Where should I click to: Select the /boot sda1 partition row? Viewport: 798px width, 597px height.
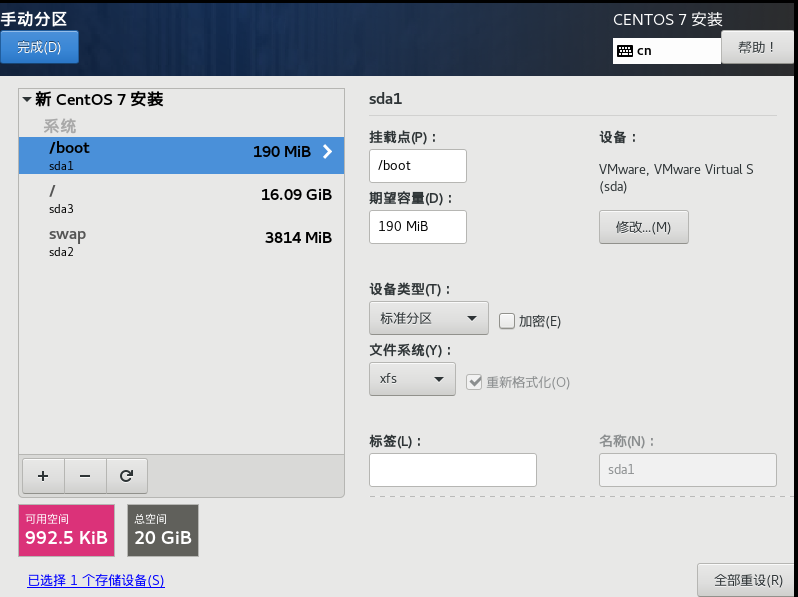181,155
